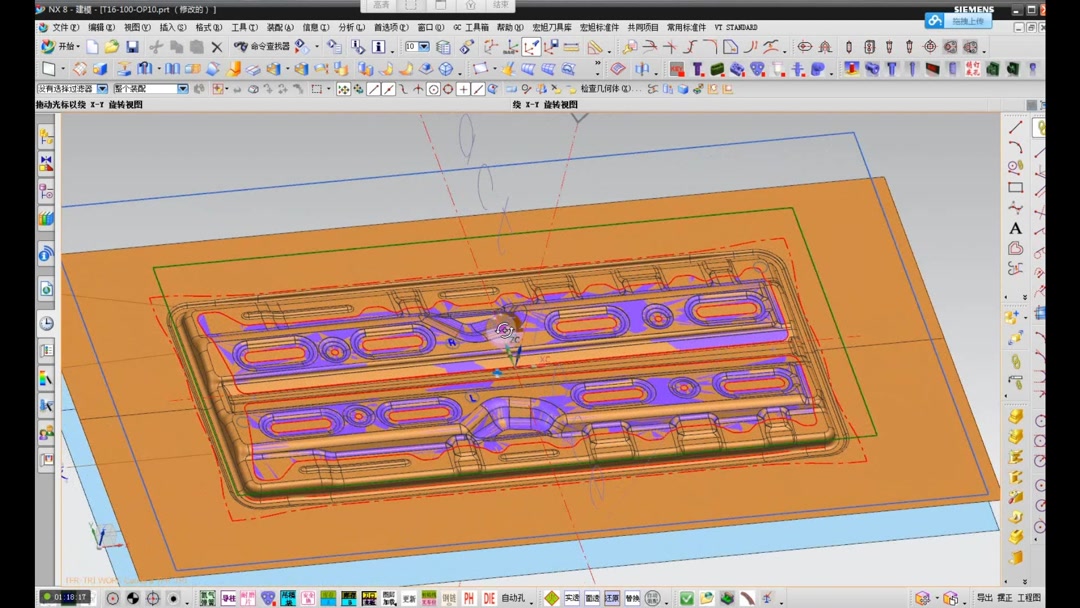Viewport: 1080px width, 608px height.
Task: Open the File (文件) menu
Action: [65, 28]
